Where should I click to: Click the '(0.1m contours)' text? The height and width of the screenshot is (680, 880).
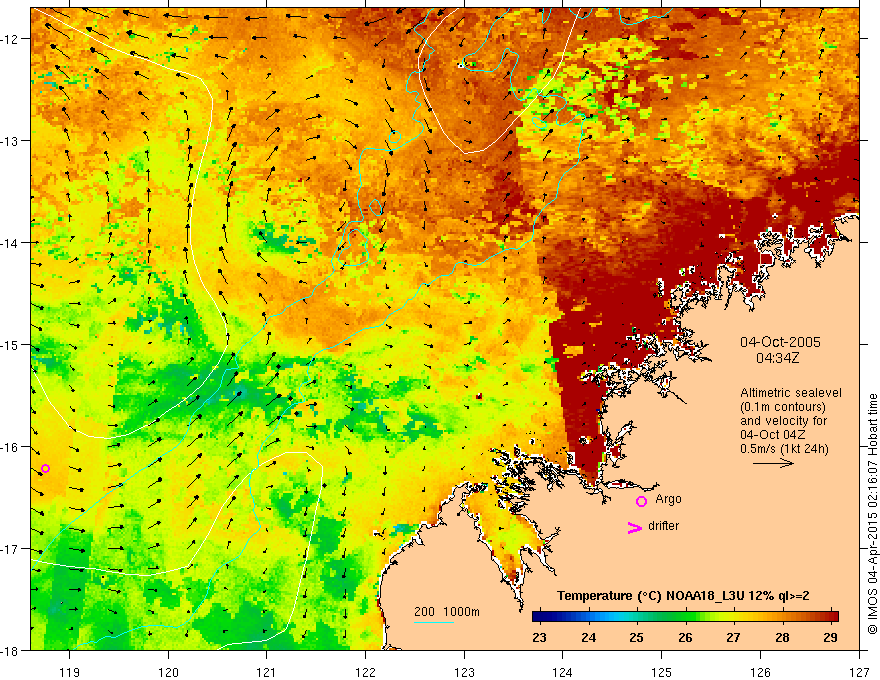[x=783, y=407]
